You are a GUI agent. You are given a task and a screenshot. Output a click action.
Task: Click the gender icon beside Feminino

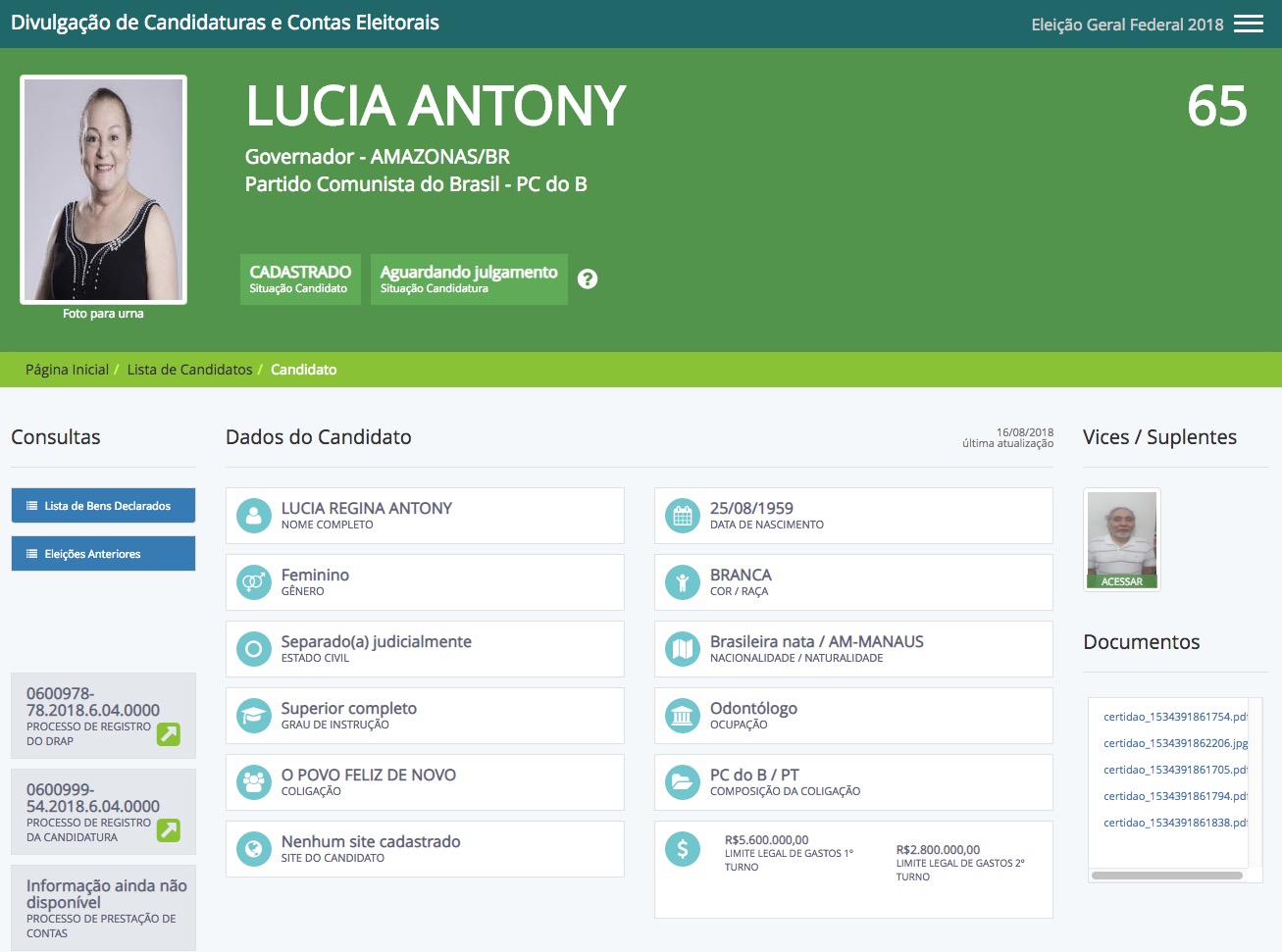click(x=253, y=581)
